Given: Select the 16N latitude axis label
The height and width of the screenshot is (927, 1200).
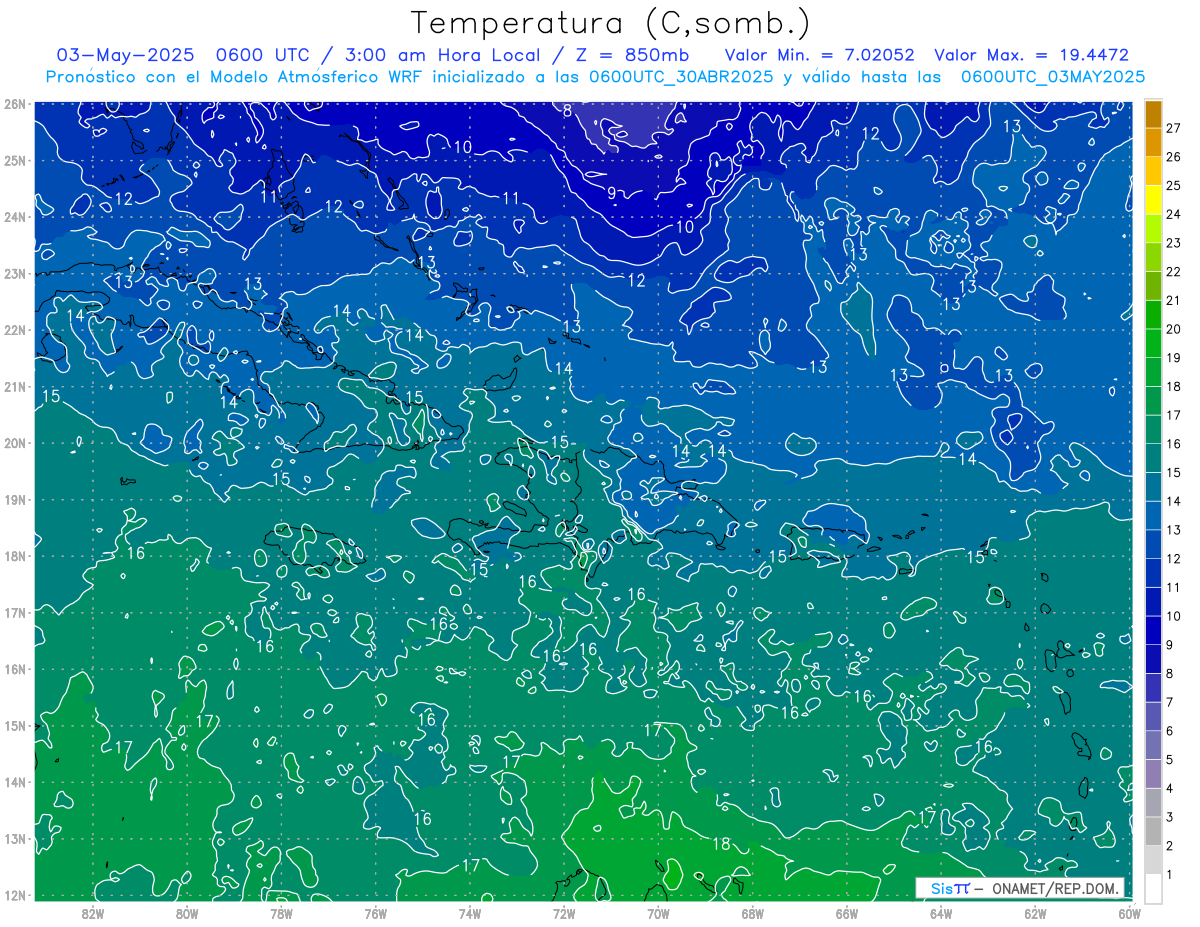Looking at the screenshot, I should coord(14,669).
